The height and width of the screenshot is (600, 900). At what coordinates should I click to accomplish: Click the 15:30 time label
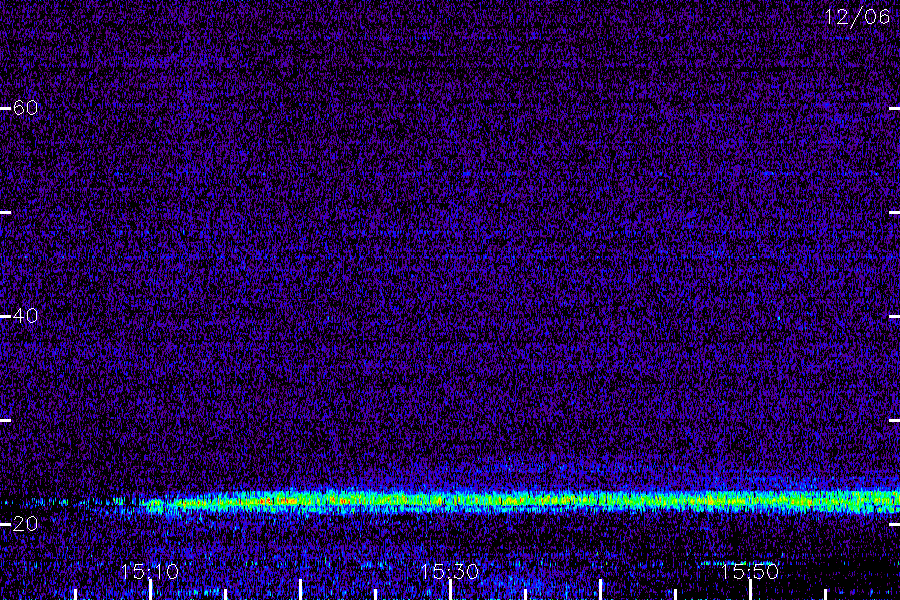click(449, 571)
